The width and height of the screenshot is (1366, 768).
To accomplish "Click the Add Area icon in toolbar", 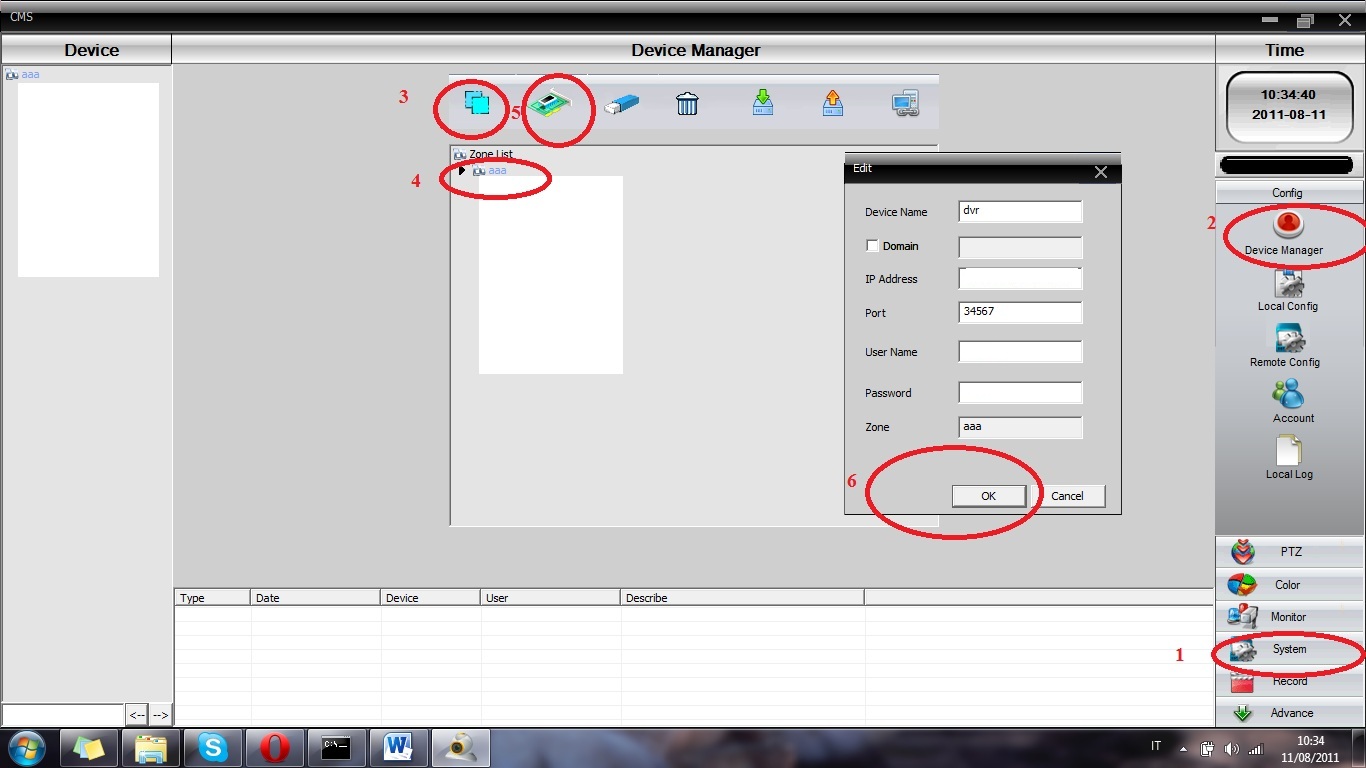I will [x=476, y=103].
